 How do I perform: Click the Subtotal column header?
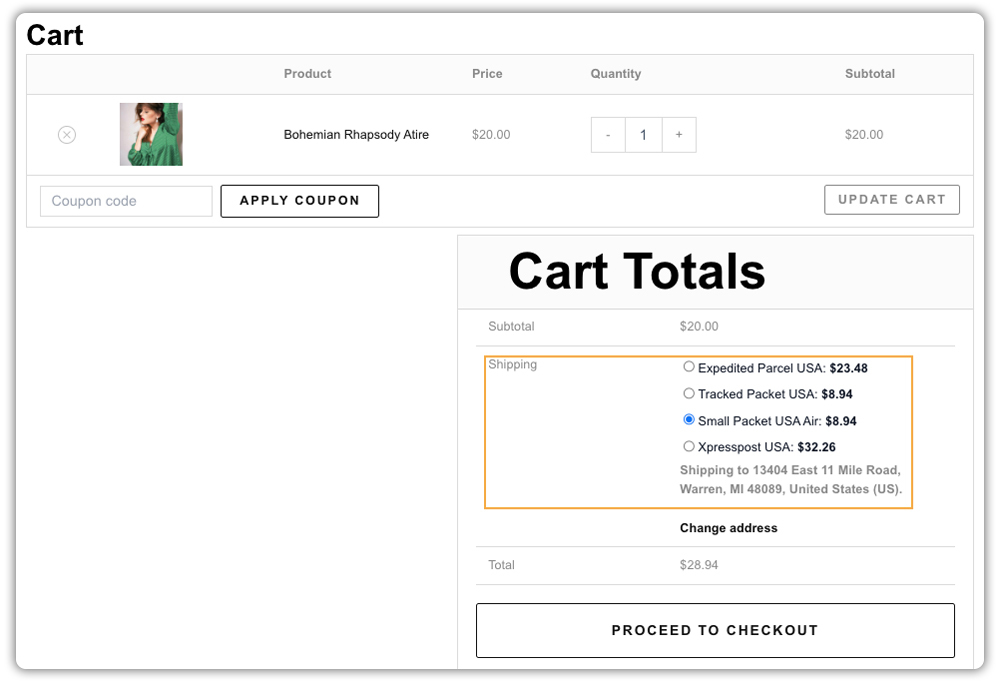pos(870,74)
